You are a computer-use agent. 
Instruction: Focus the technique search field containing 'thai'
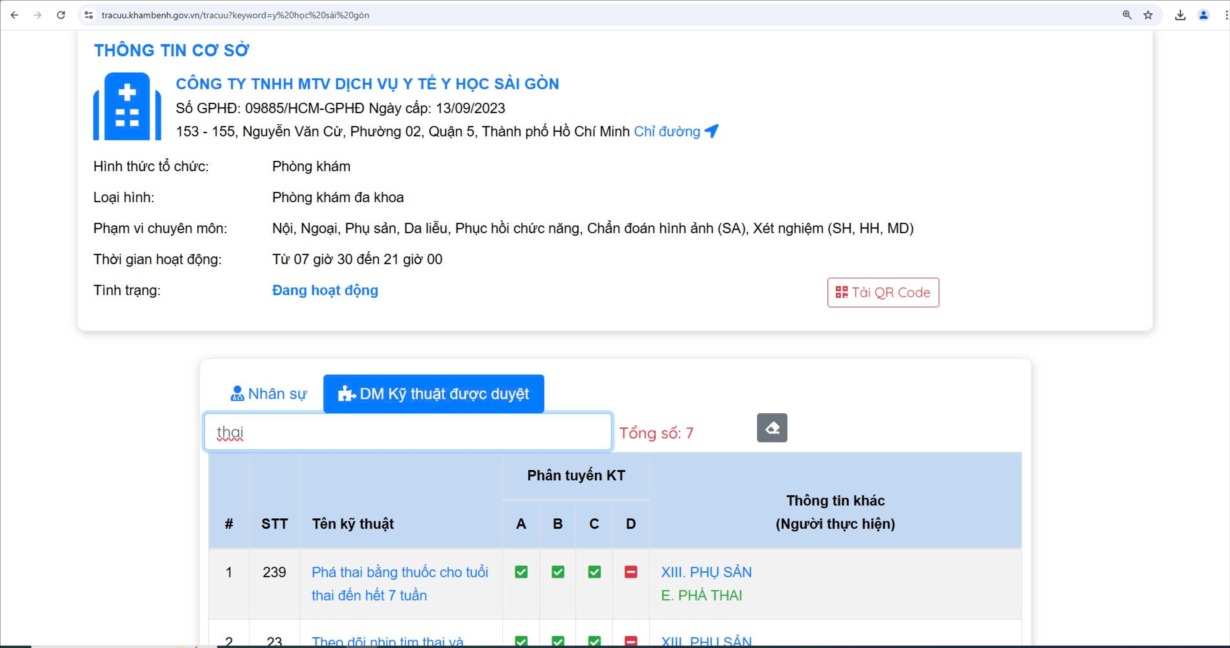[408, 432]
